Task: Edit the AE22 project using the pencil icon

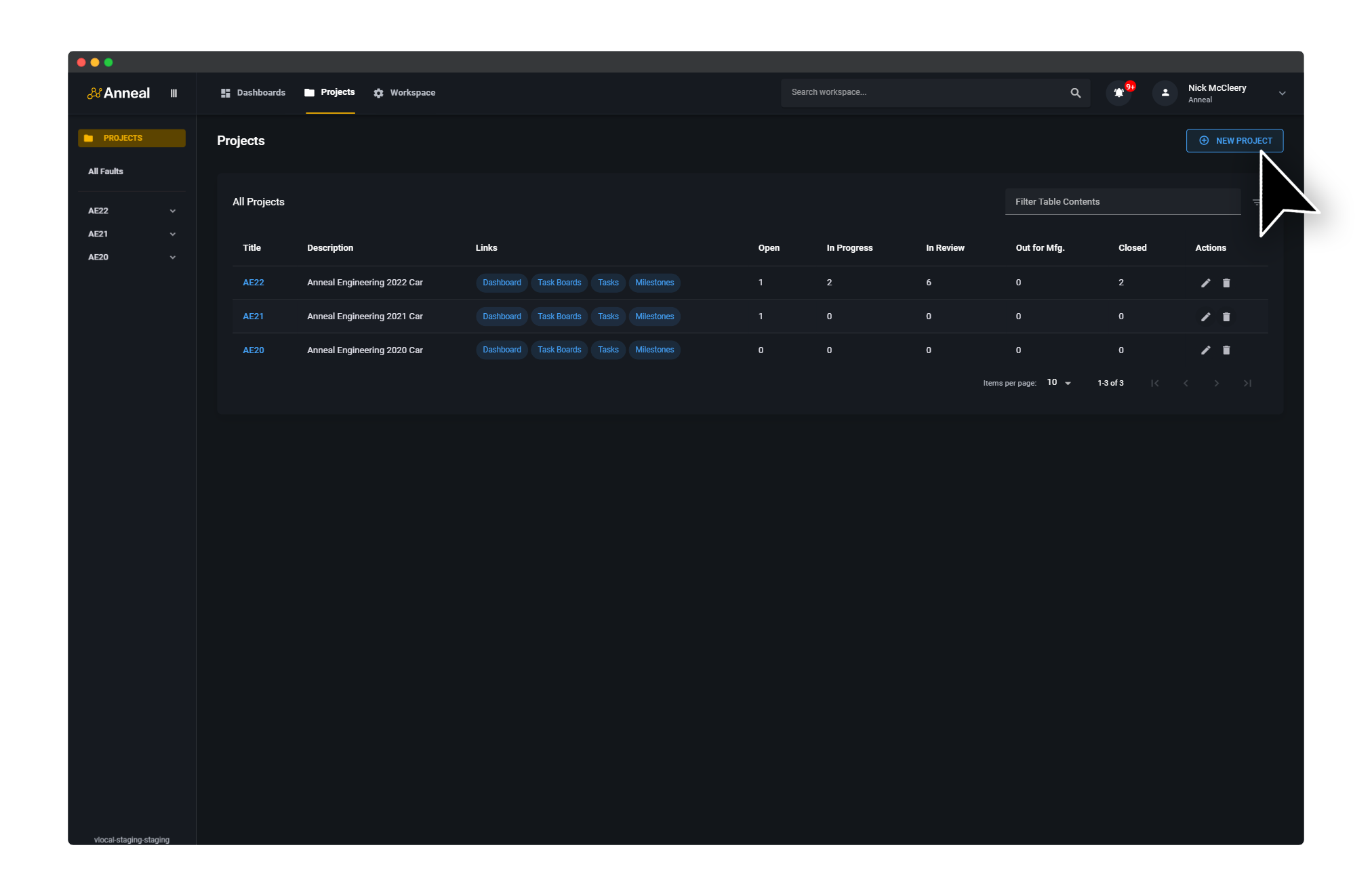Action: [x=1206, y=283]
